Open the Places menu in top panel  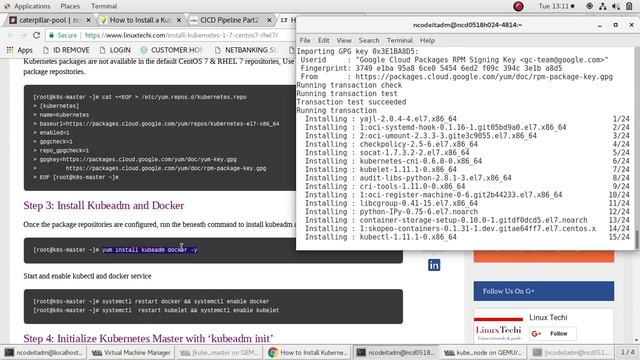(x=70, y=6)
